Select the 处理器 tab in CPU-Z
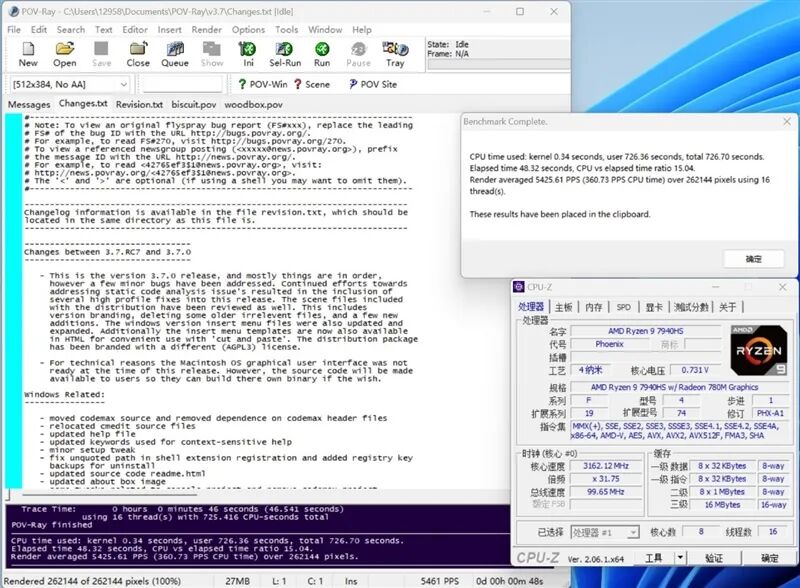Image resolution: width=800 pixels, height=588 pixels. (531, 306)
